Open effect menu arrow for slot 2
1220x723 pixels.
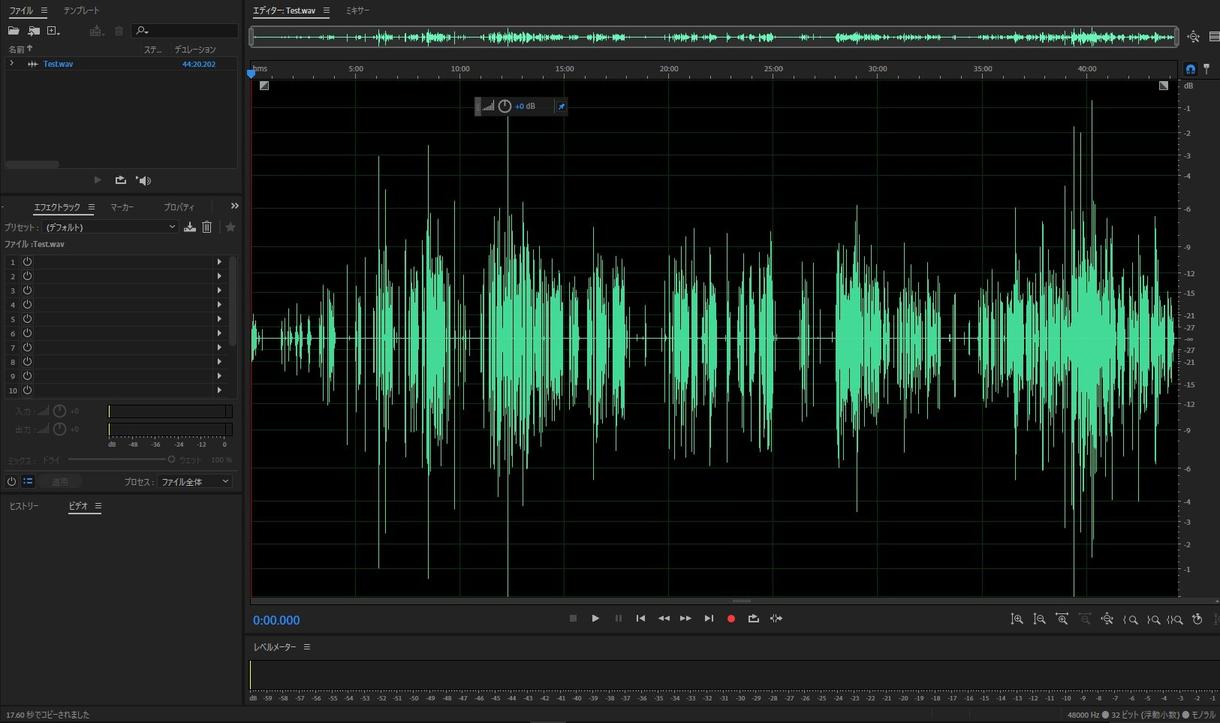[219, 276]
